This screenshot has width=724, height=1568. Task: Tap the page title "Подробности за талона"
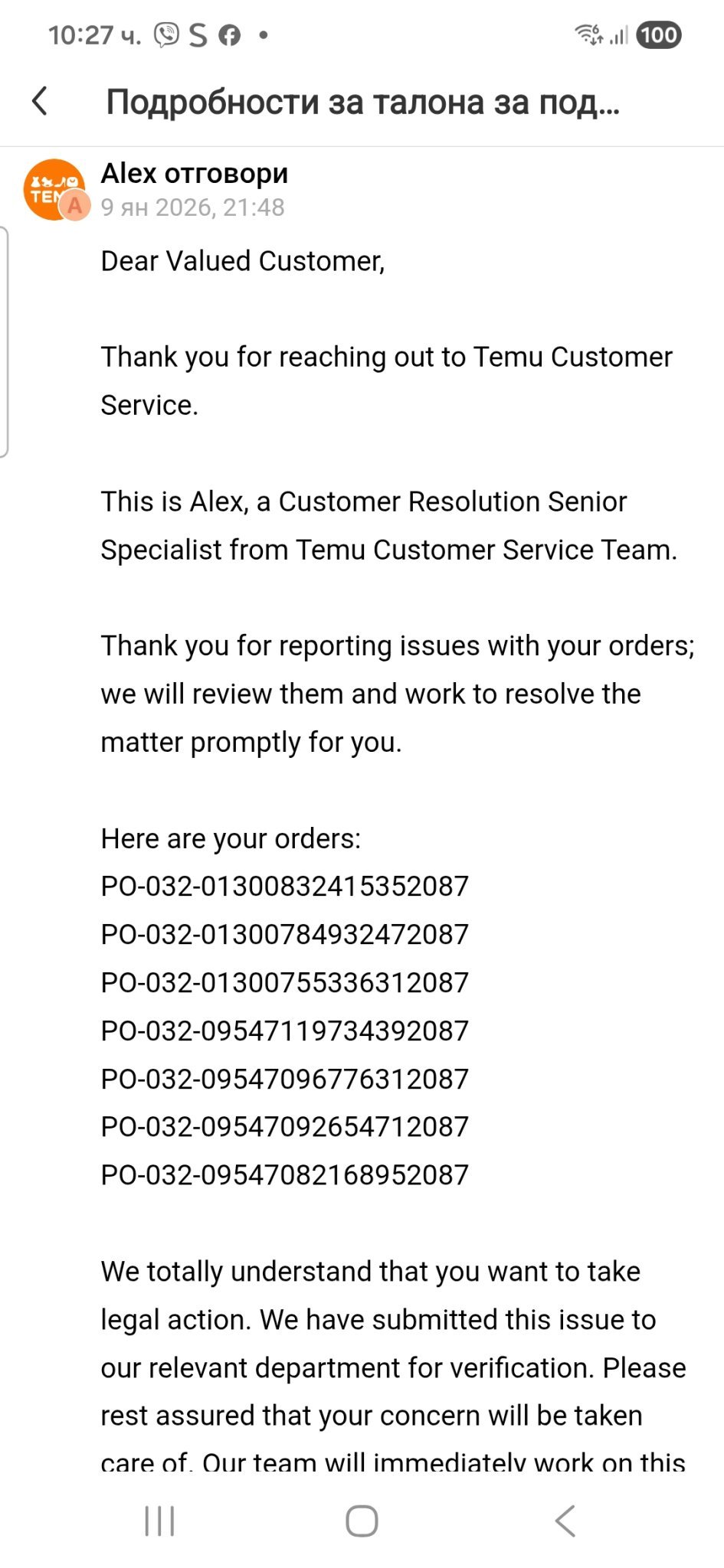tap(362, 102)
